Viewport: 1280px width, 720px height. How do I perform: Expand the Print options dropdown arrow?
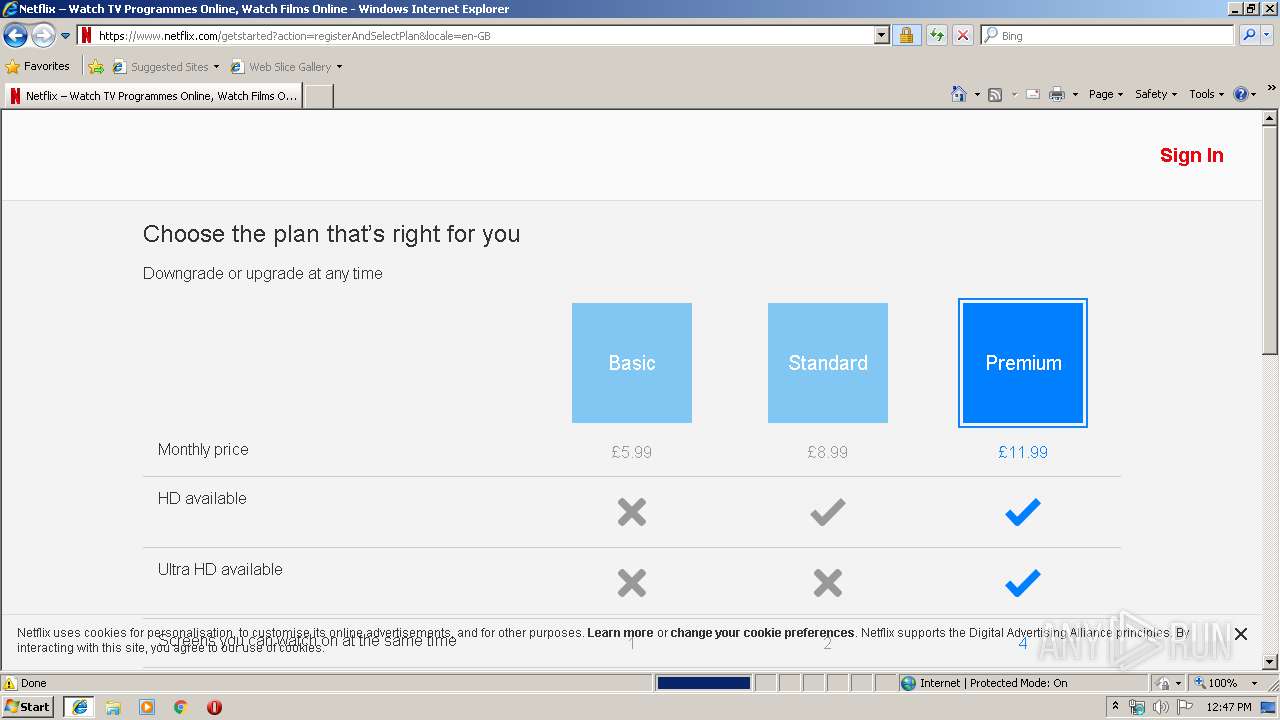point(1075,95)
